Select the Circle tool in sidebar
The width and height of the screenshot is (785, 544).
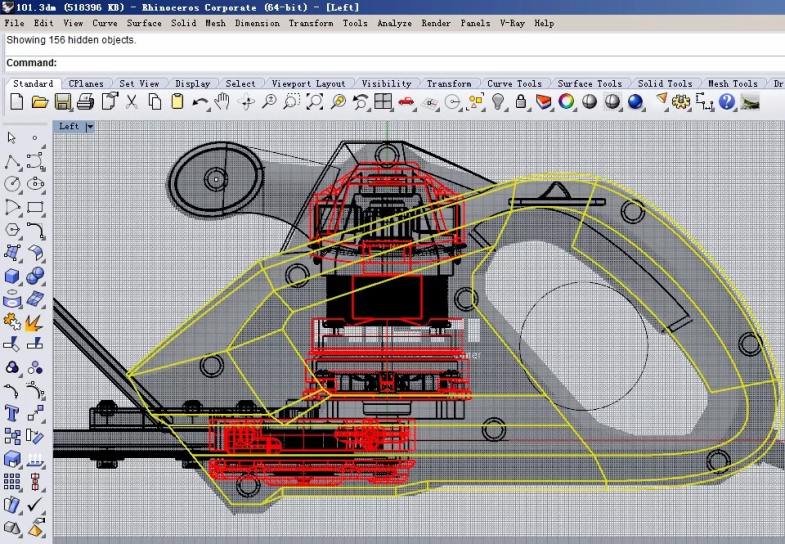(x=13, y=184)
